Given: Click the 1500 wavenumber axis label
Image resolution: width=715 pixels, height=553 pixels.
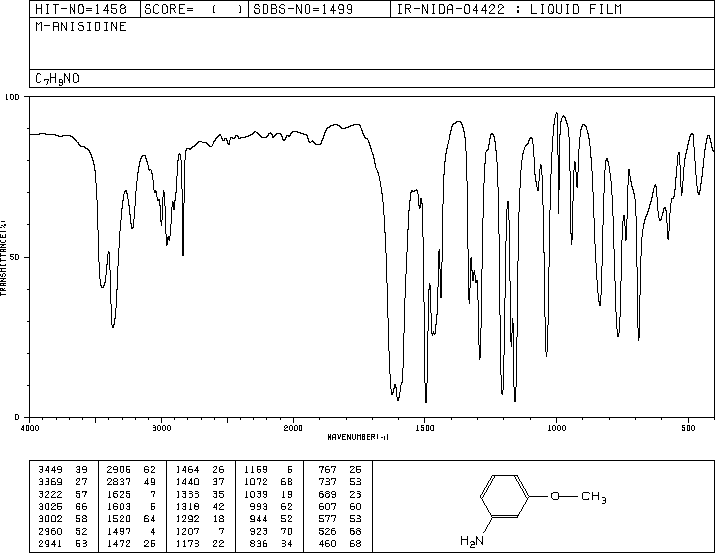Looking at the screenshot, I should pyautogui.click(x=425, y=428).
